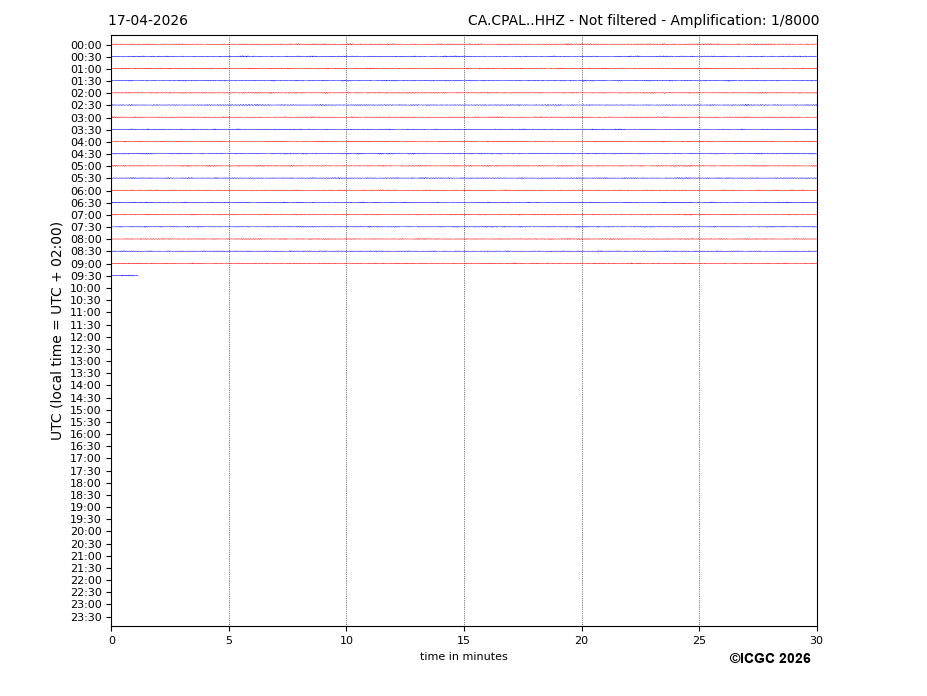Select the 00:00 time label

tap(86, 45)
